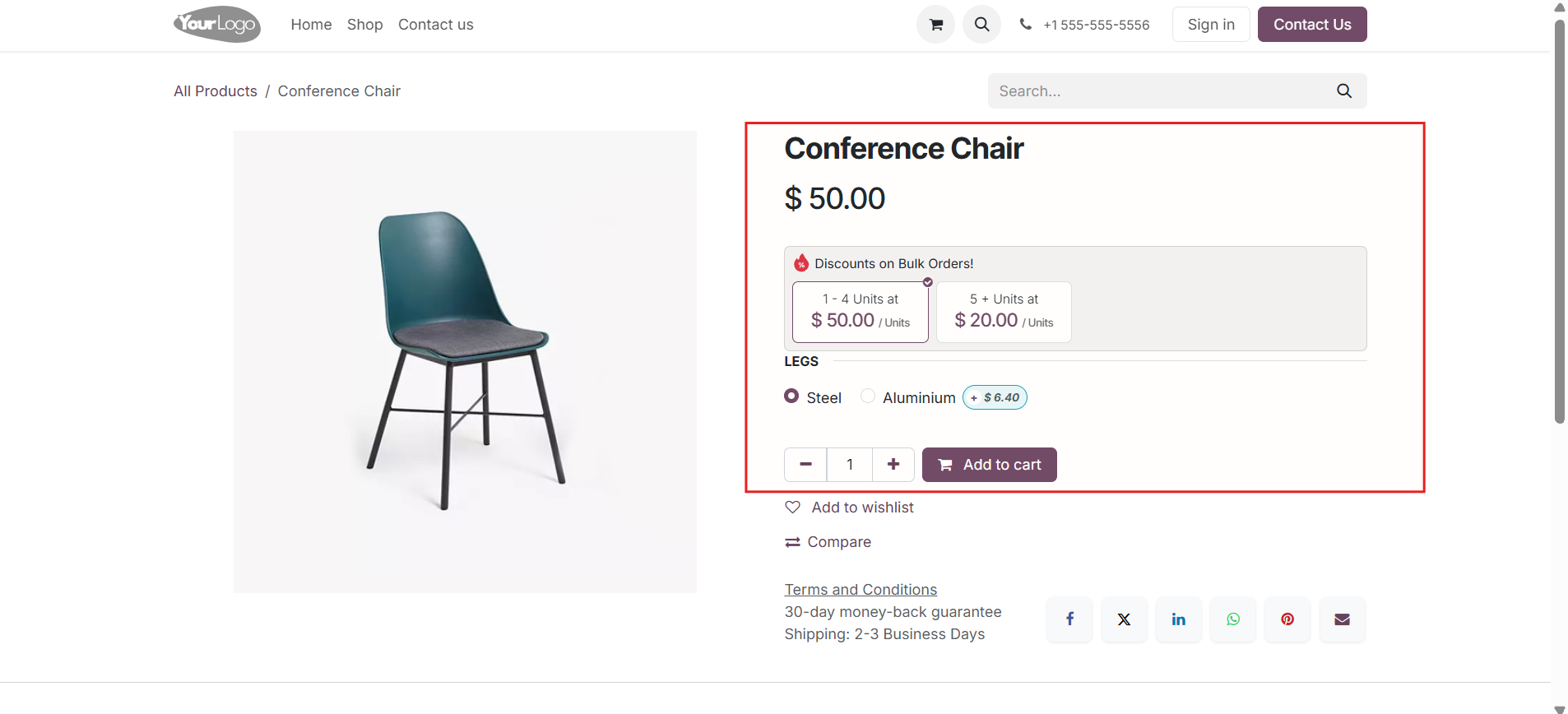Share product on LinkedIn
Viewport: 1568px width, 714px height.
click(x=1178, y=619)
